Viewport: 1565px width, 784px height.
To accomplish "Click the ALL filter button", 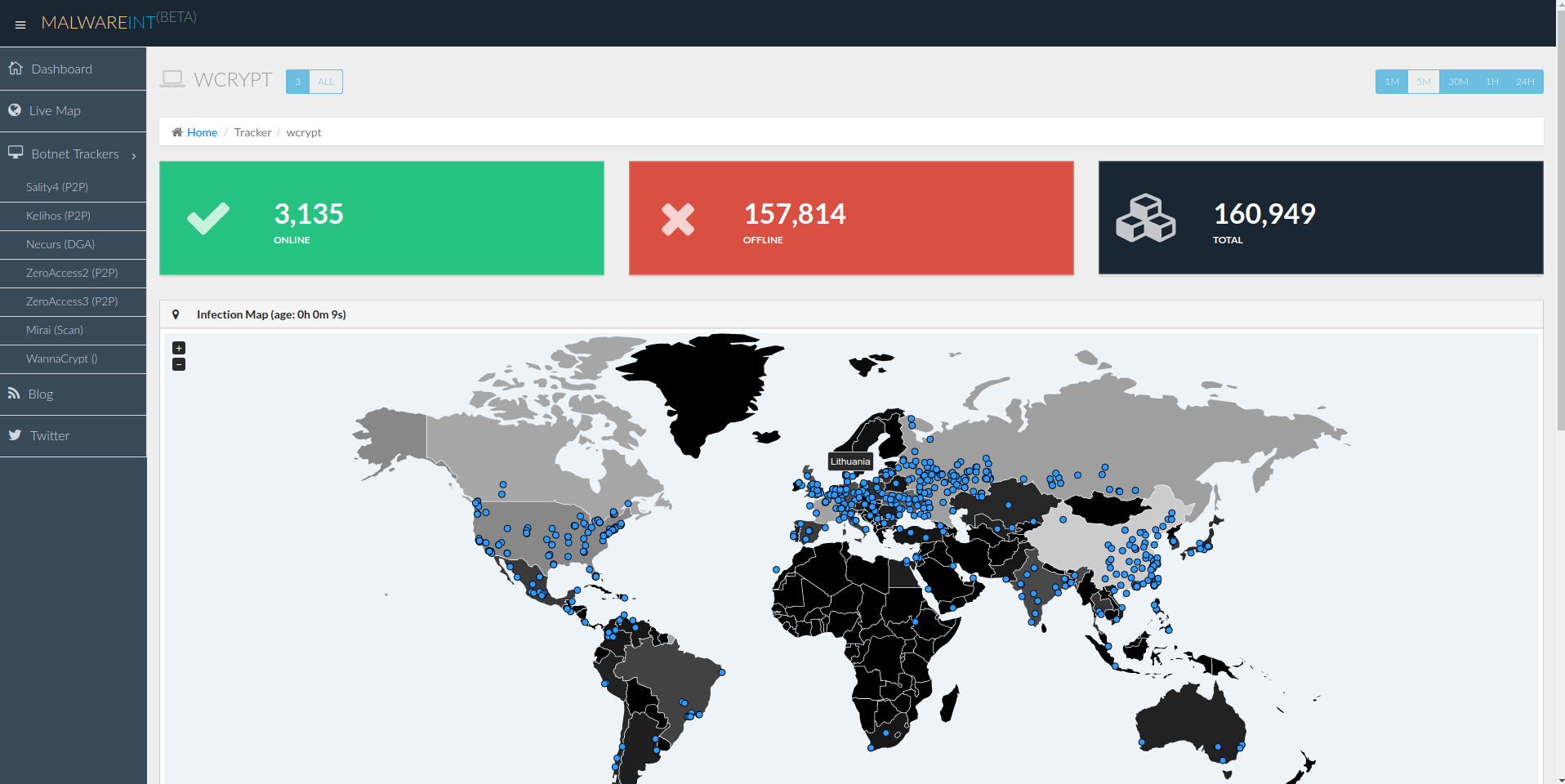I will (326, 82).
